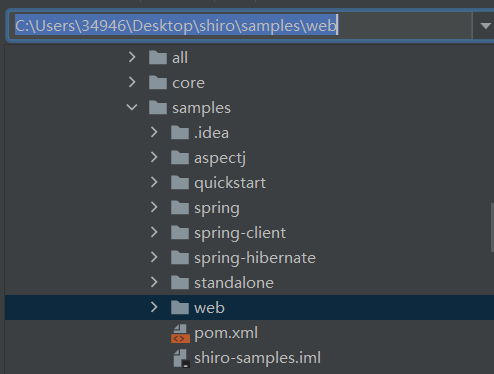494x374 pixels.
Task: Select the all row label
Action: (180, 58)
